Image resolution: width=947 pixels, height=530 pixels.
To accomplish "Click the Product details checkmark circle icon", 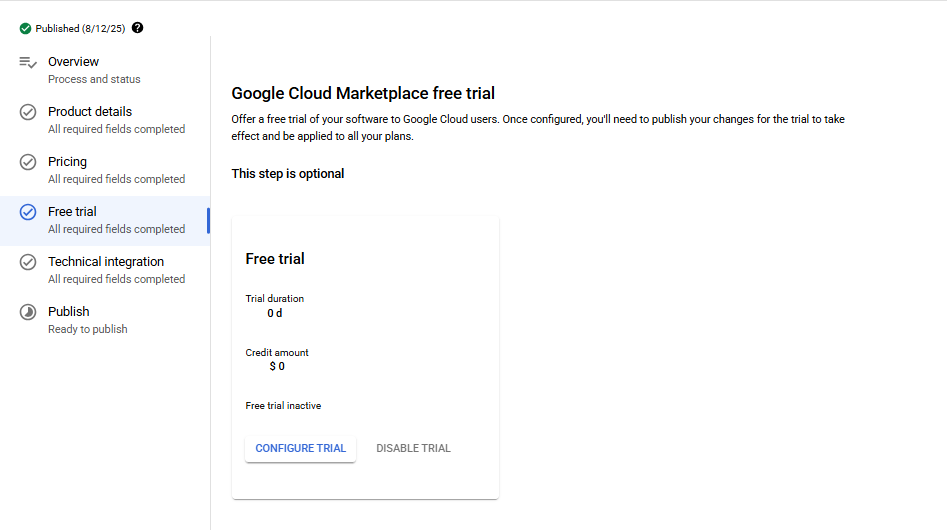I will (x=28, y=112).
